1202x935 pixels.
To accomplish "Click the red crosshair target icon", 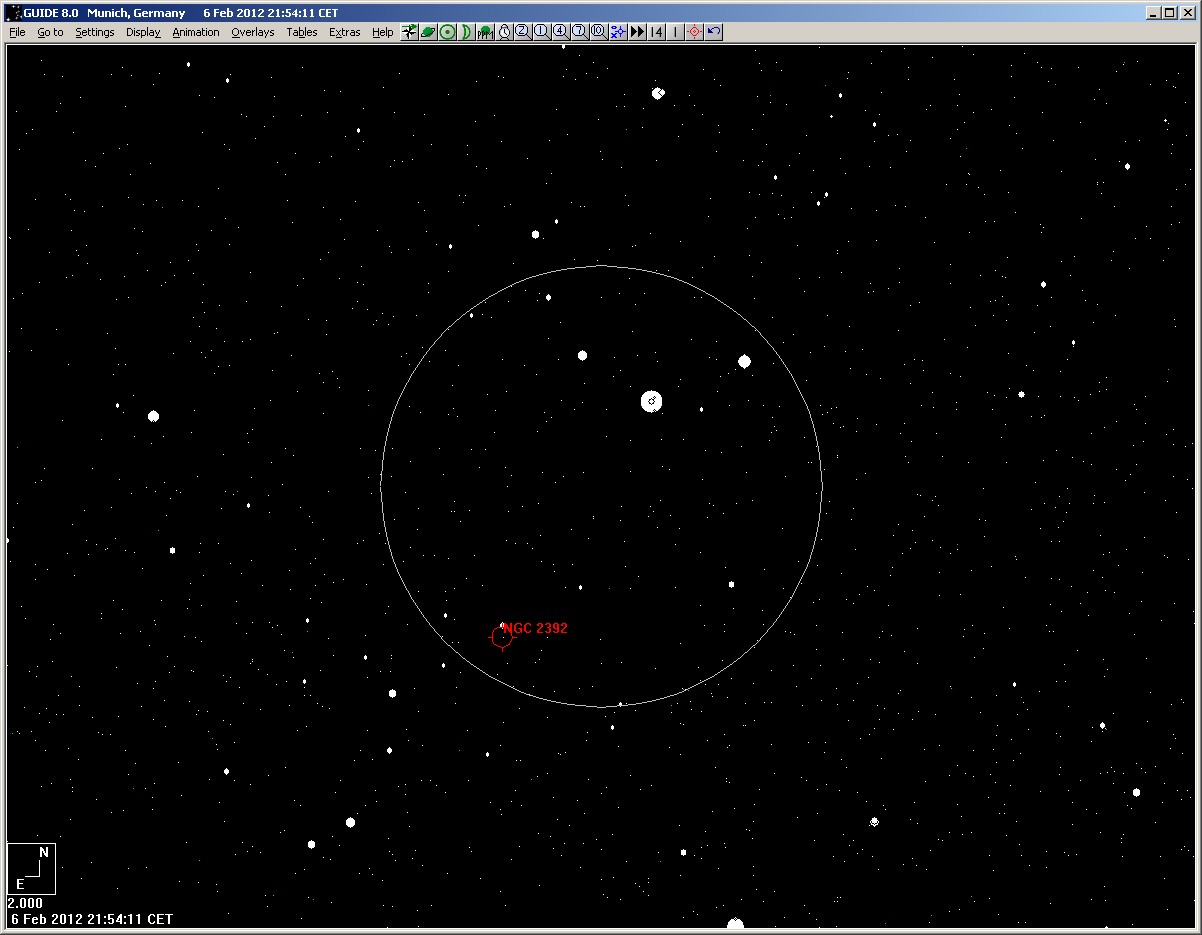I will coord(694,32).
